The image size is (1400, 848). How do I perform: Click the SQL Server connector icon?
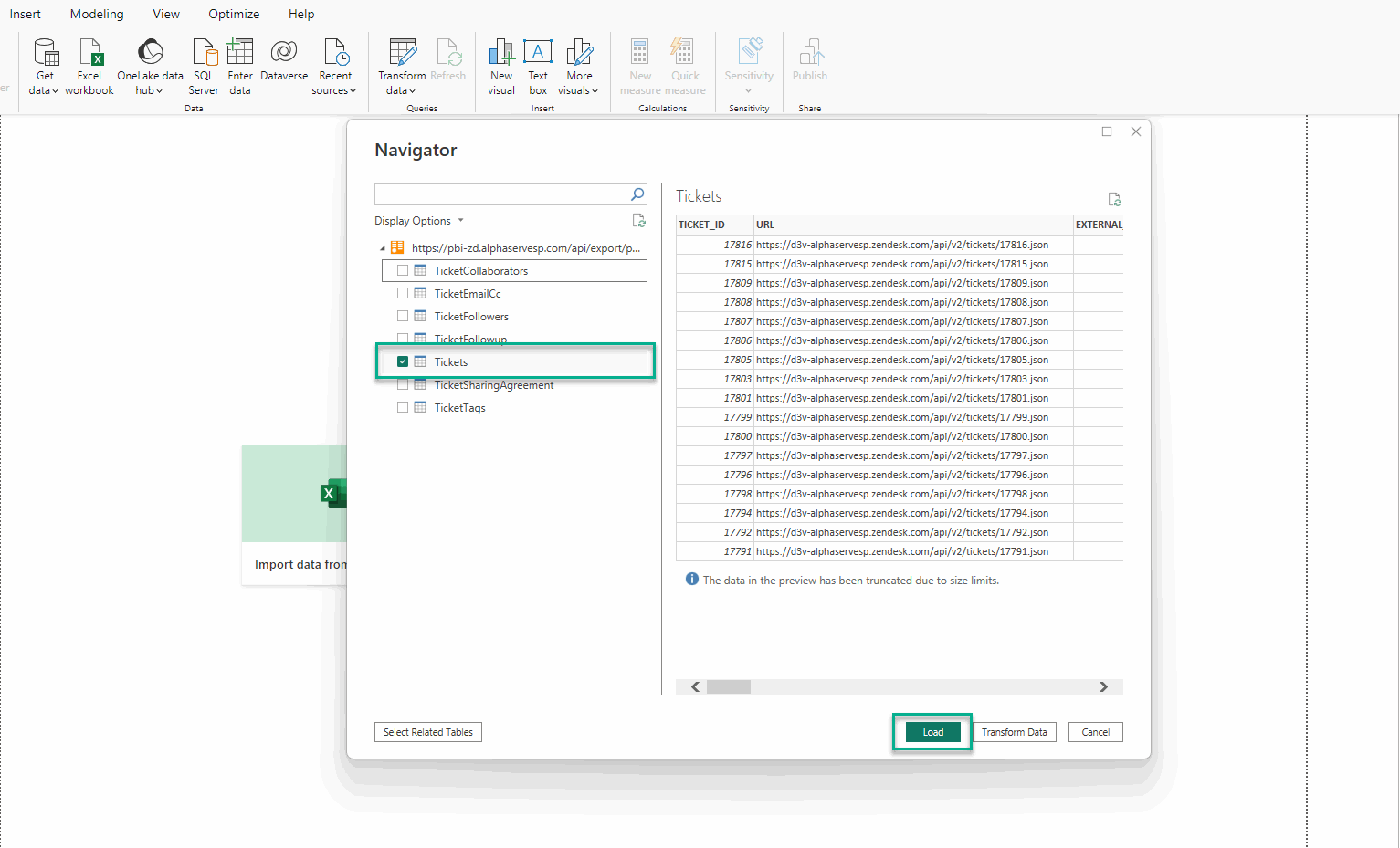[203, 64]
